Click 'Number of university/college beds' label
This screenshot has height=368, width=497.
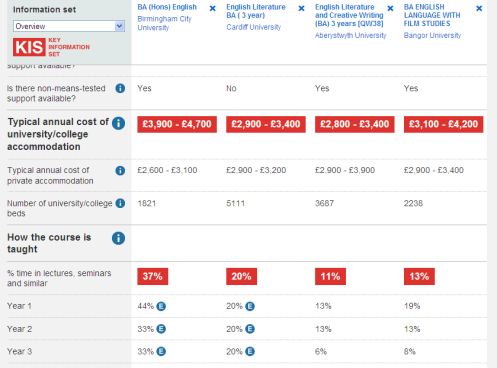(59, 208)
